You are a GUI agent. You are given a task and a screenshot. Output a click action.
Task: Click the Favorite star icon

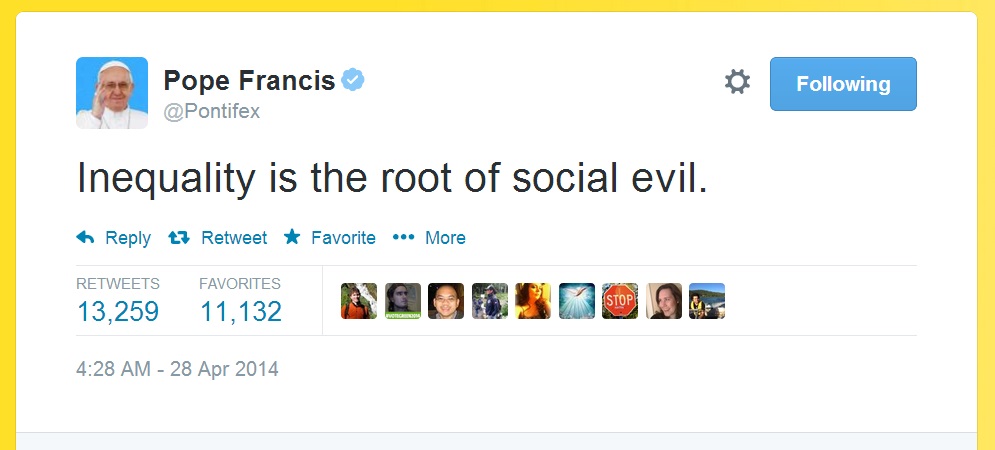tap(292, 238)
